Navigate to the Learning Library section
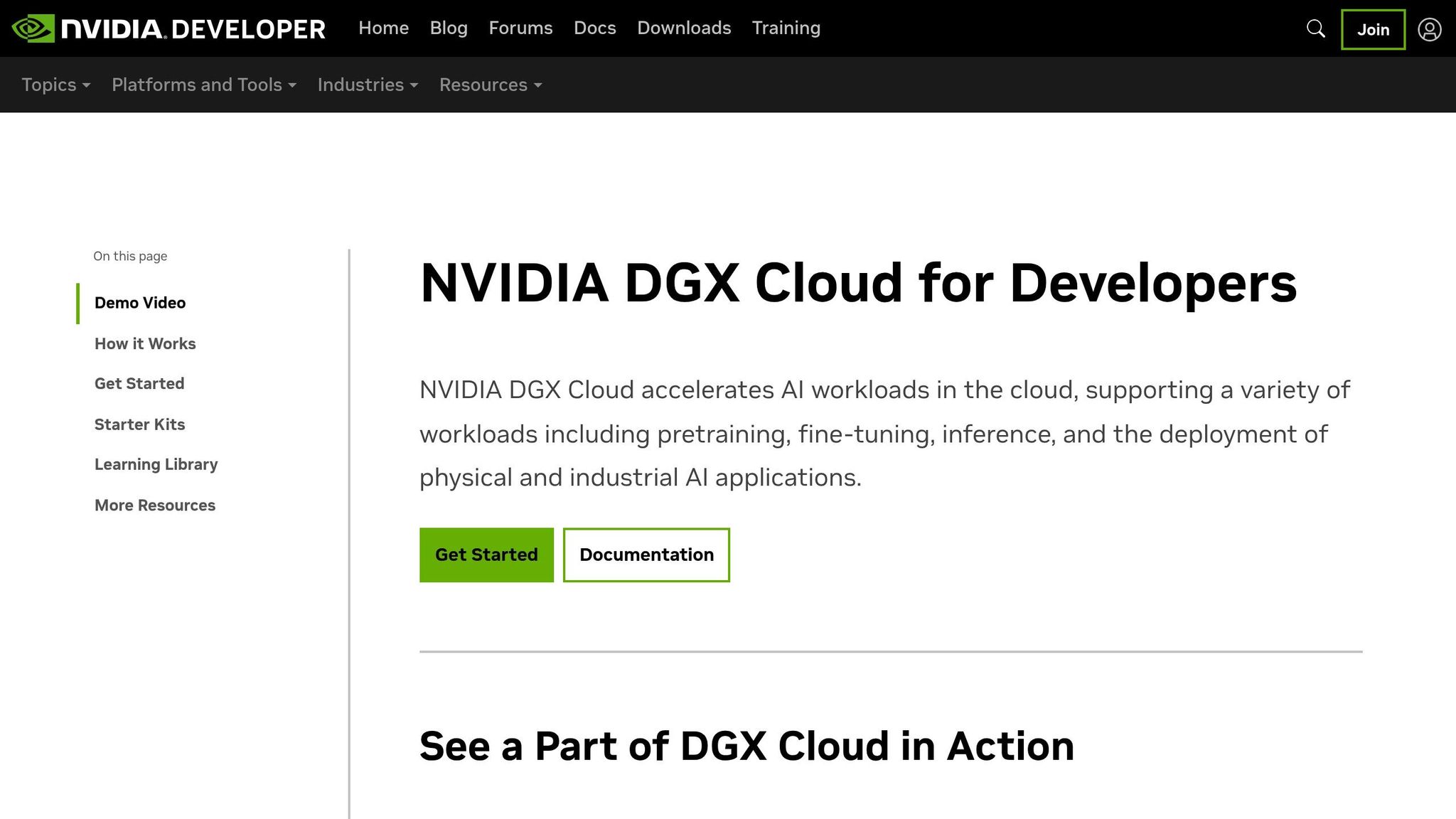The image size is (1456, 819). [x=156, y=464]
